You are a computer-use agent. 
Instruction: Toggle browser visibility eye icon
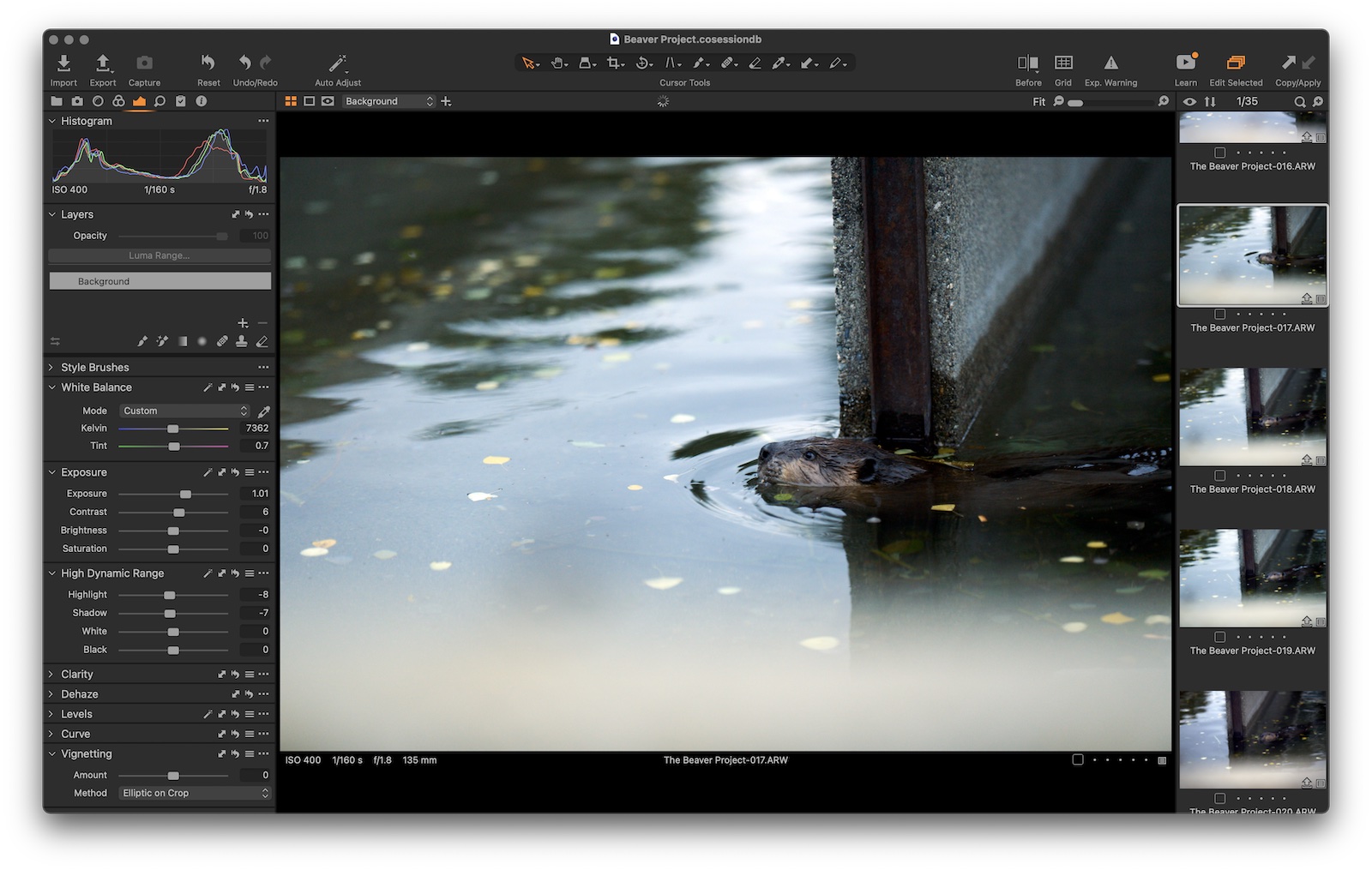tap(1189, 101)
